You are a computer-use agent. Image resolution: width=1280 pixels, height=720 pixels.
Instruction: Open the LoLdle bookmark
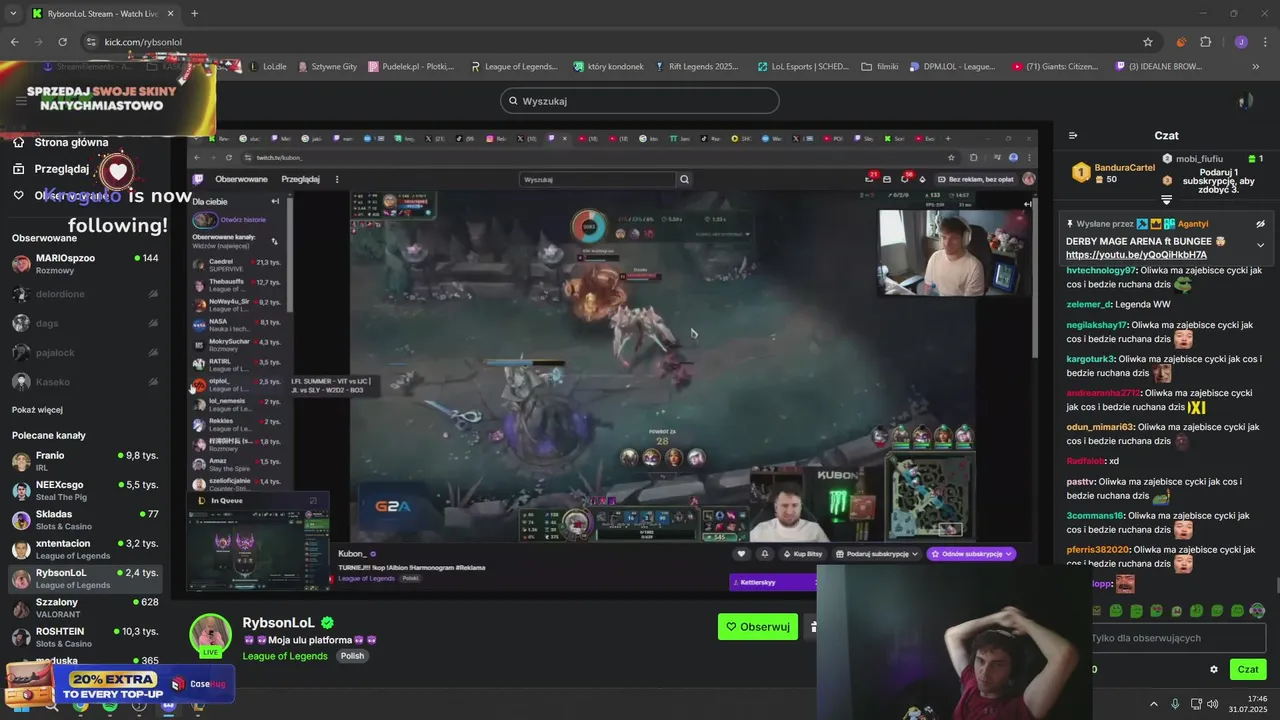267,67
